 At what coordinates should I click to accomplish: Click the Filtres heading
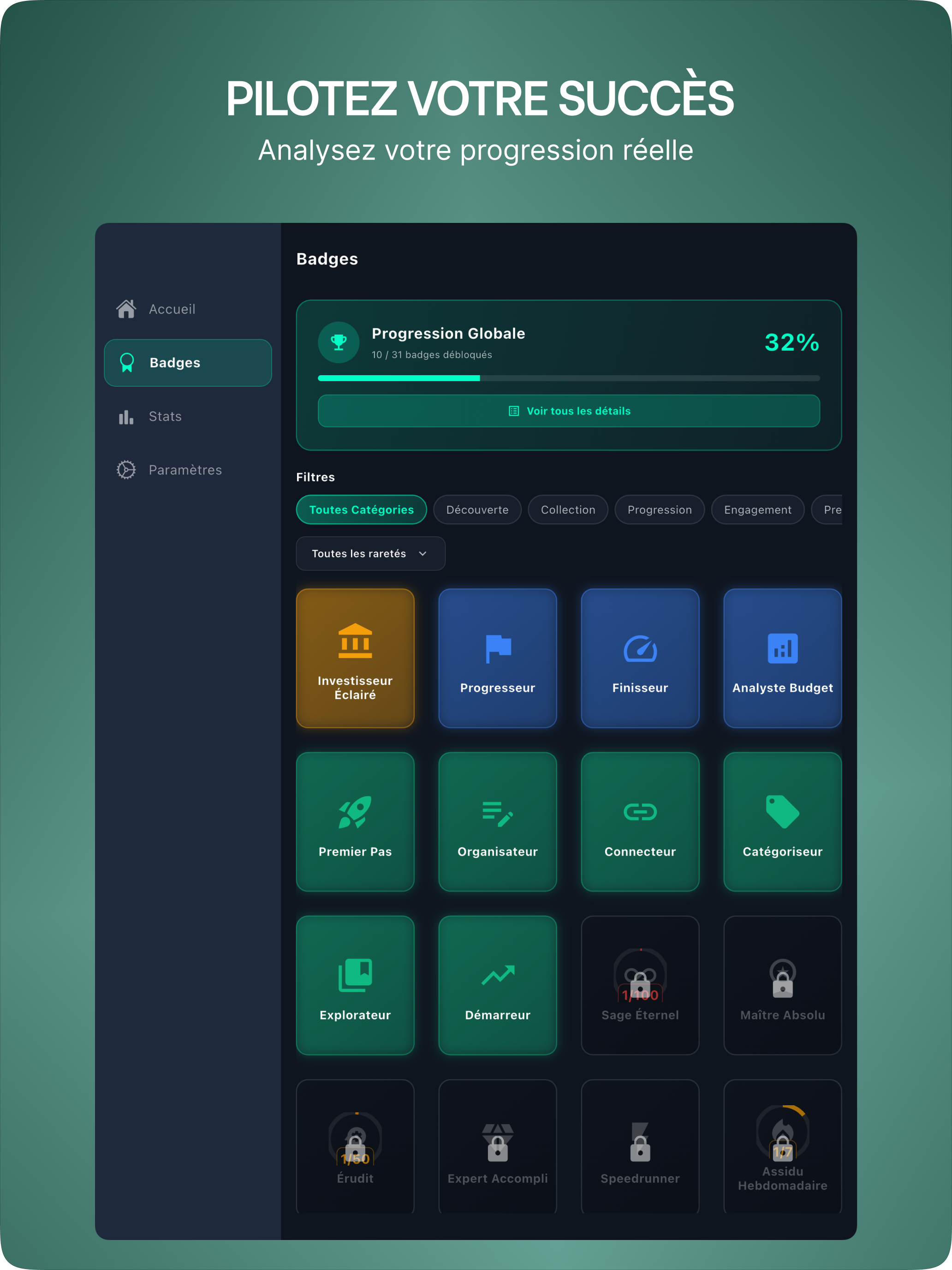[x=315, y=477]
